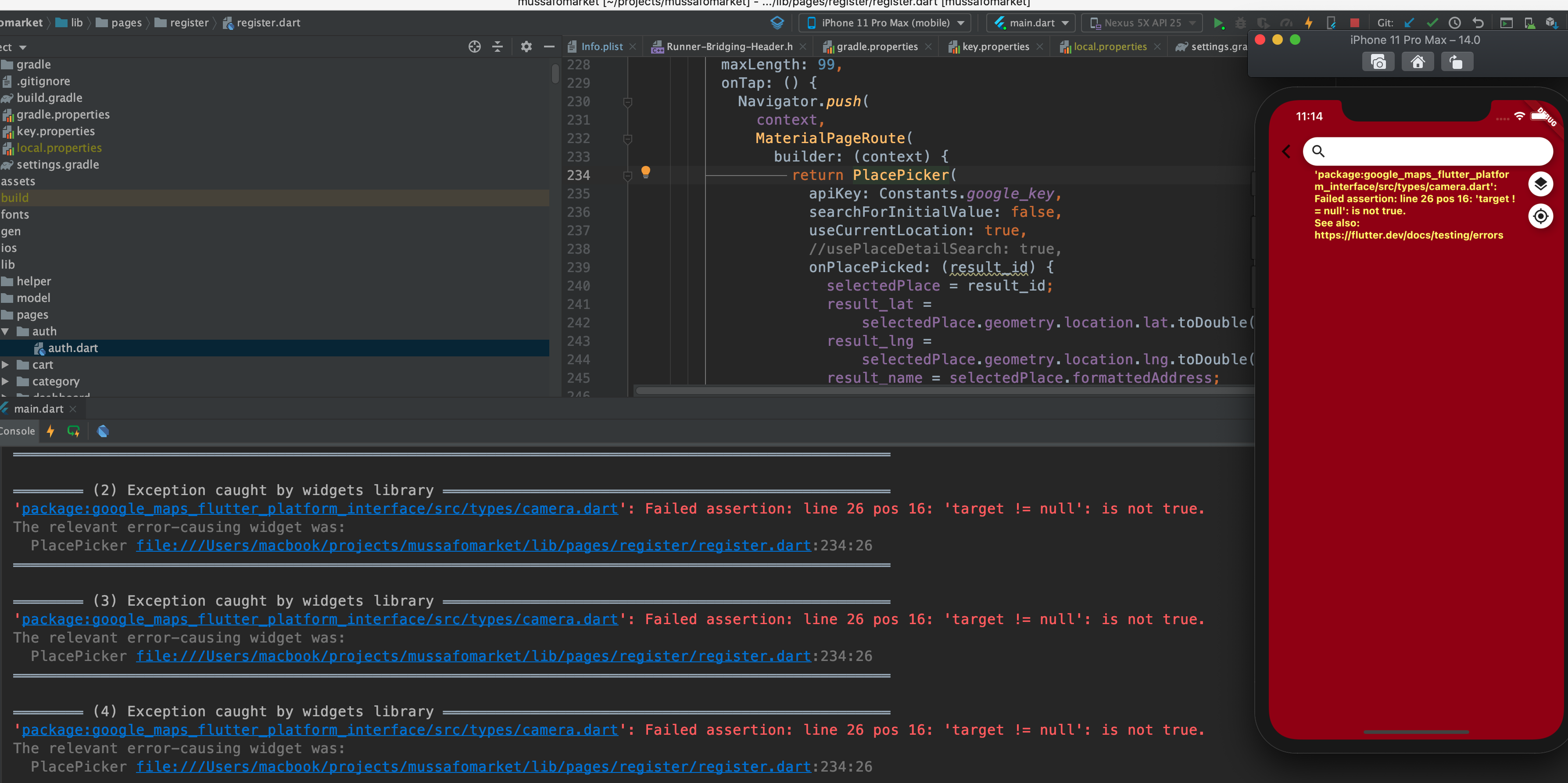Tap my-location button in simulator

(1541, 216)
